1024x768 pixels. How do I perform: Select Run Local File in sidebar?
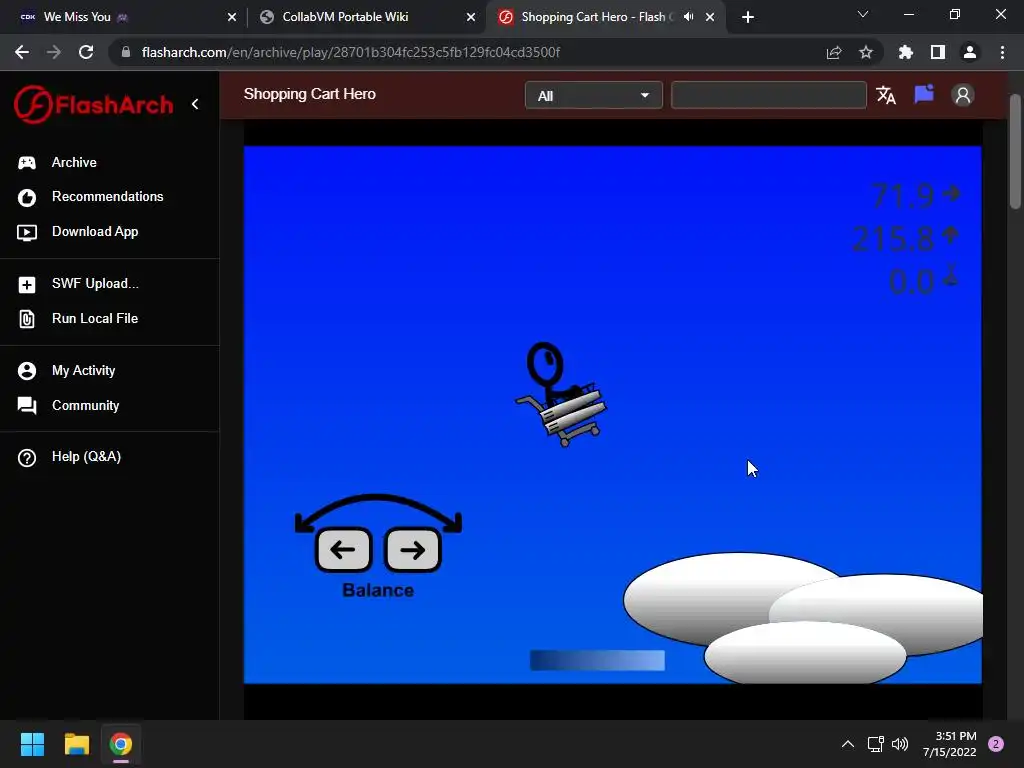[x=95, y=319]
